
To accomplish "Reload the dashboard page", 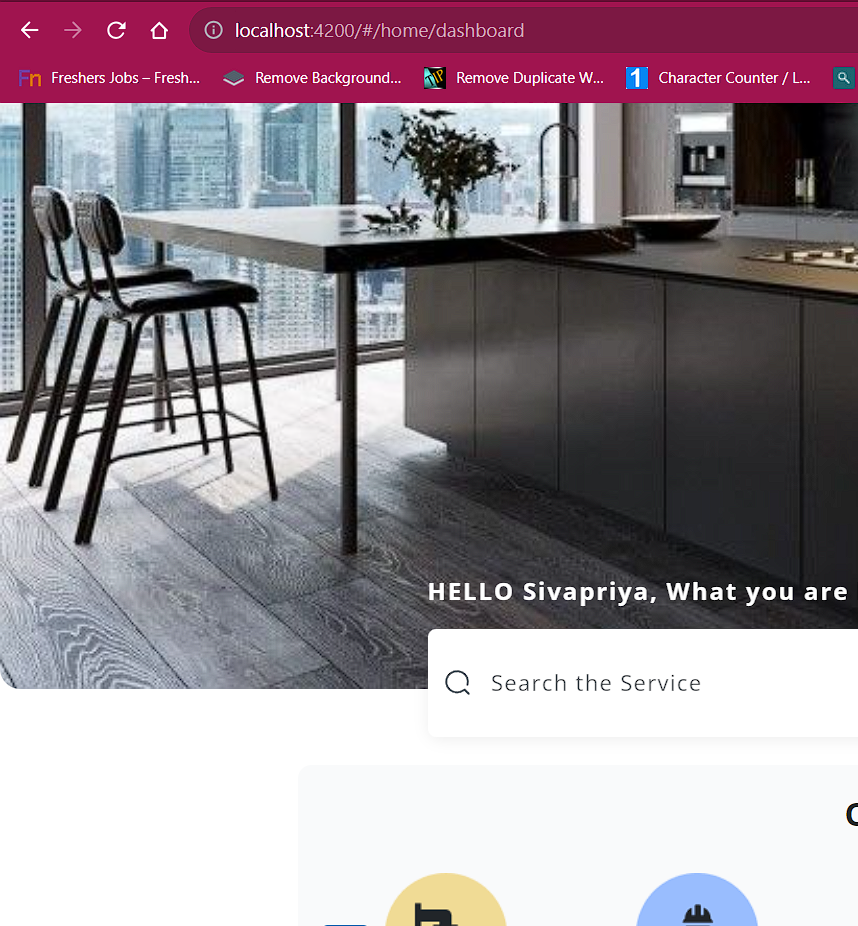I will coord(116,30).
